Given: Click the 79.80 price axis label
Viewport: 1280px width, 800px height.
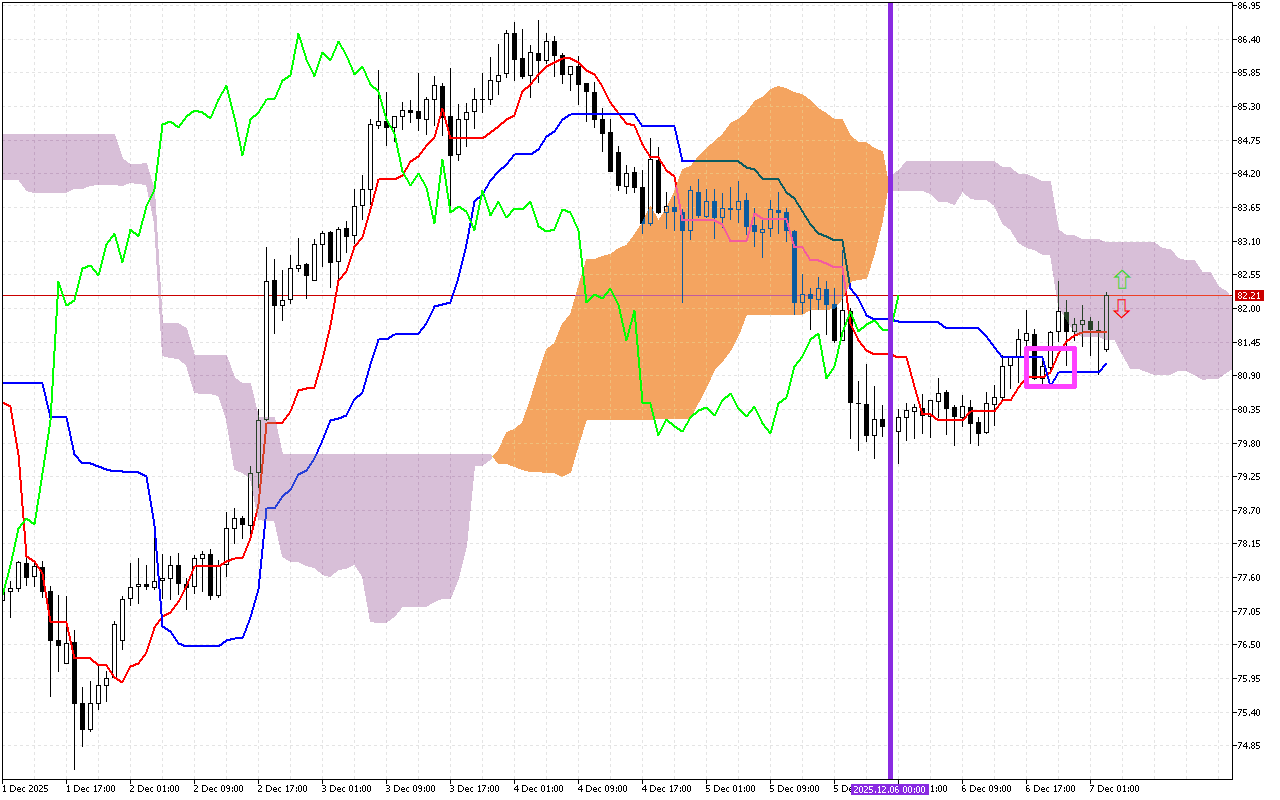Looking at the screenshot, I should tap(1247, 443).
